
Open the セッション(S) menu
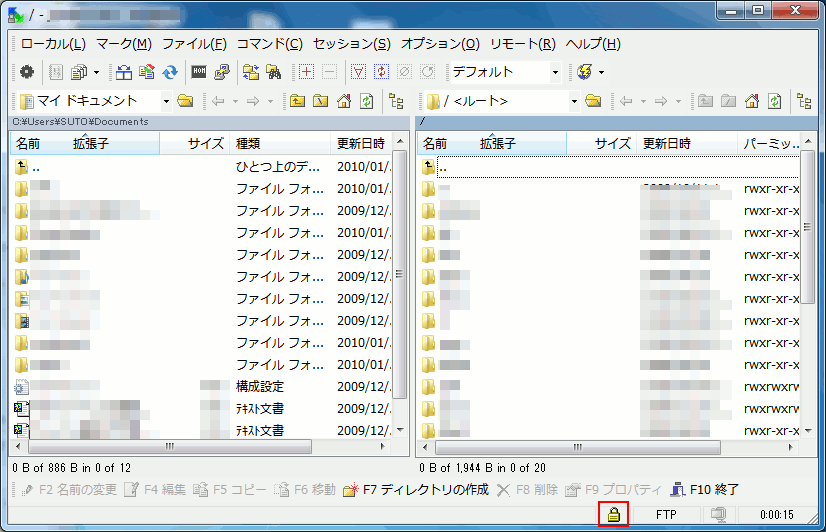[x=352, y=44]
